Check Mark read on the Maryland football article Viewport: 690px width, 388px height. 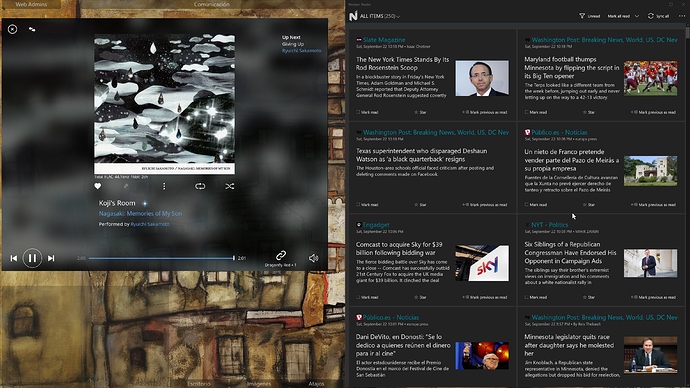click(x=536, y=112)
